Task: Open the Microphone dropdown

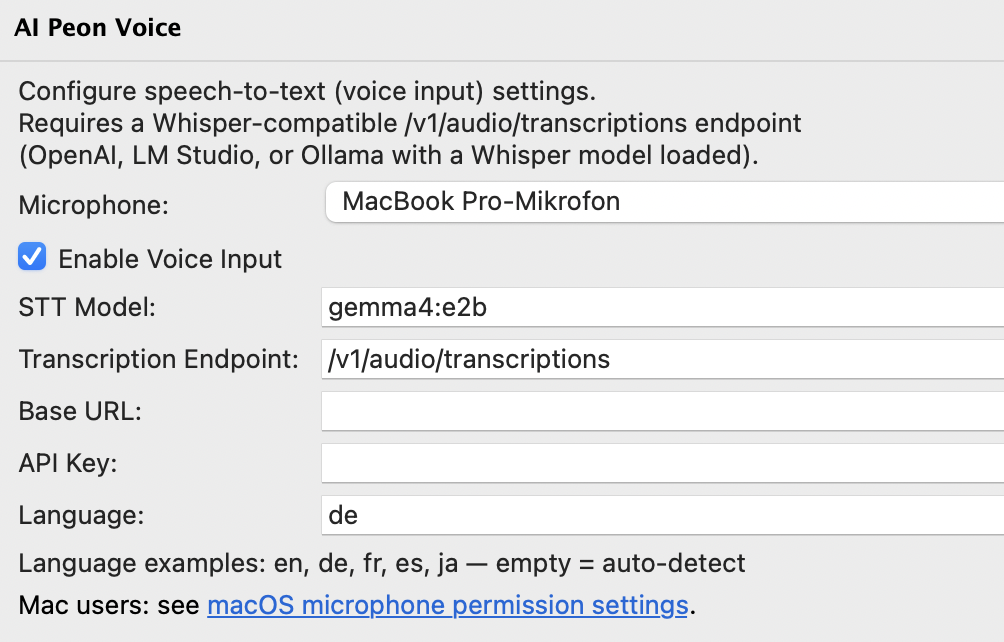Action: pos(664,202)
